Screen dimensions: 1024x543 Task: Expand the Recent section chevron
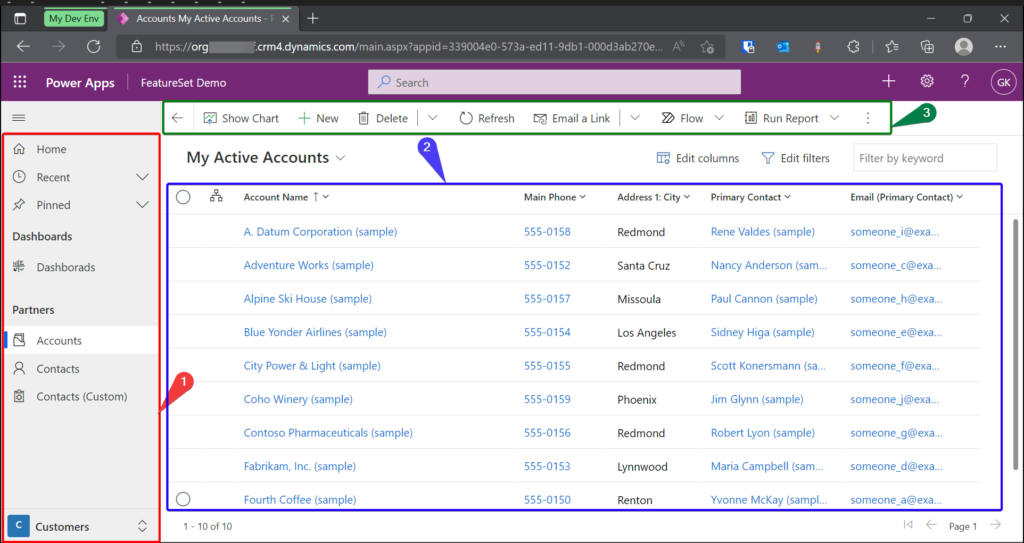coord(142,177)
